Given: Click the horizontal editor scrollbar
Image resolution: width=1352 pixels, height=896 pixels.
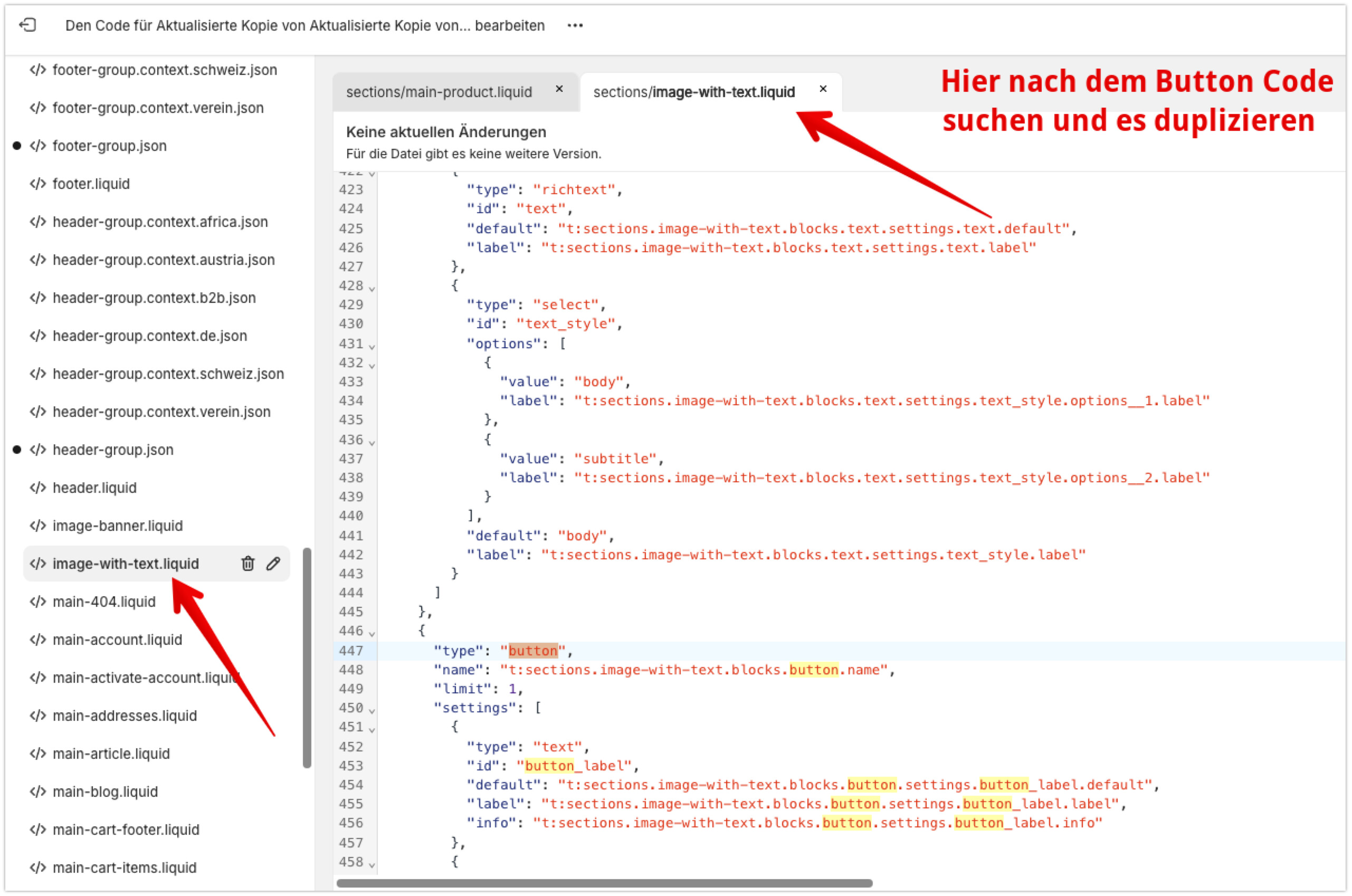Looking at the screenshot, I should pos(604,883).
